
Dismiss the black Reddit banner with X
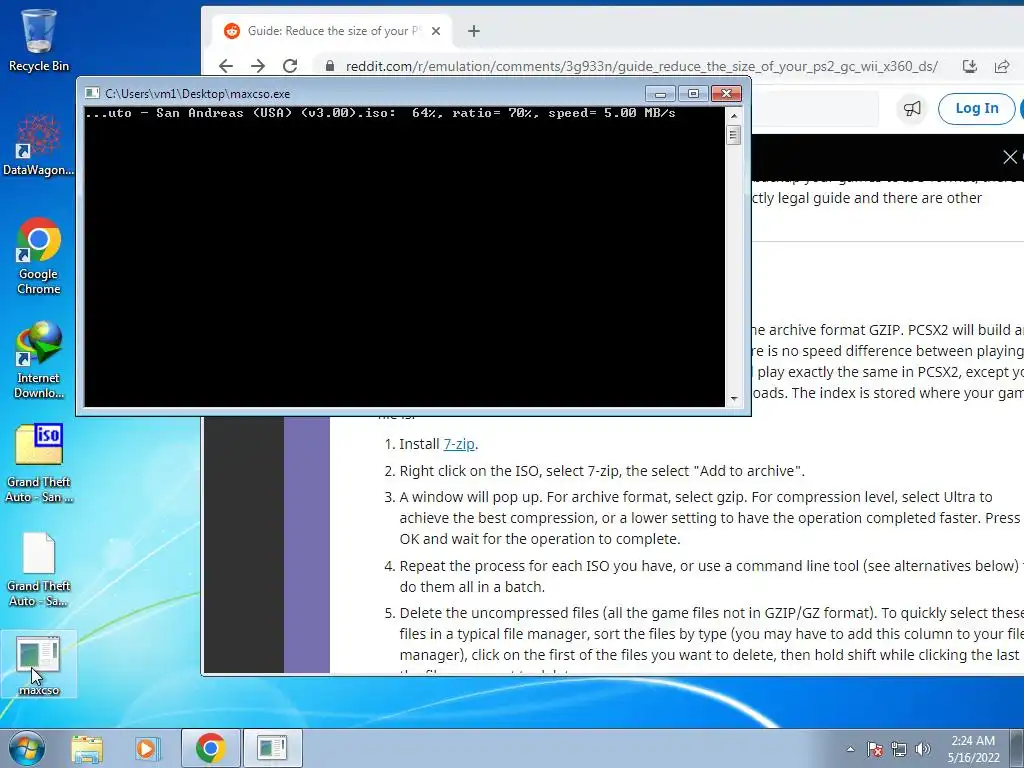click(x=1010, y=157)
